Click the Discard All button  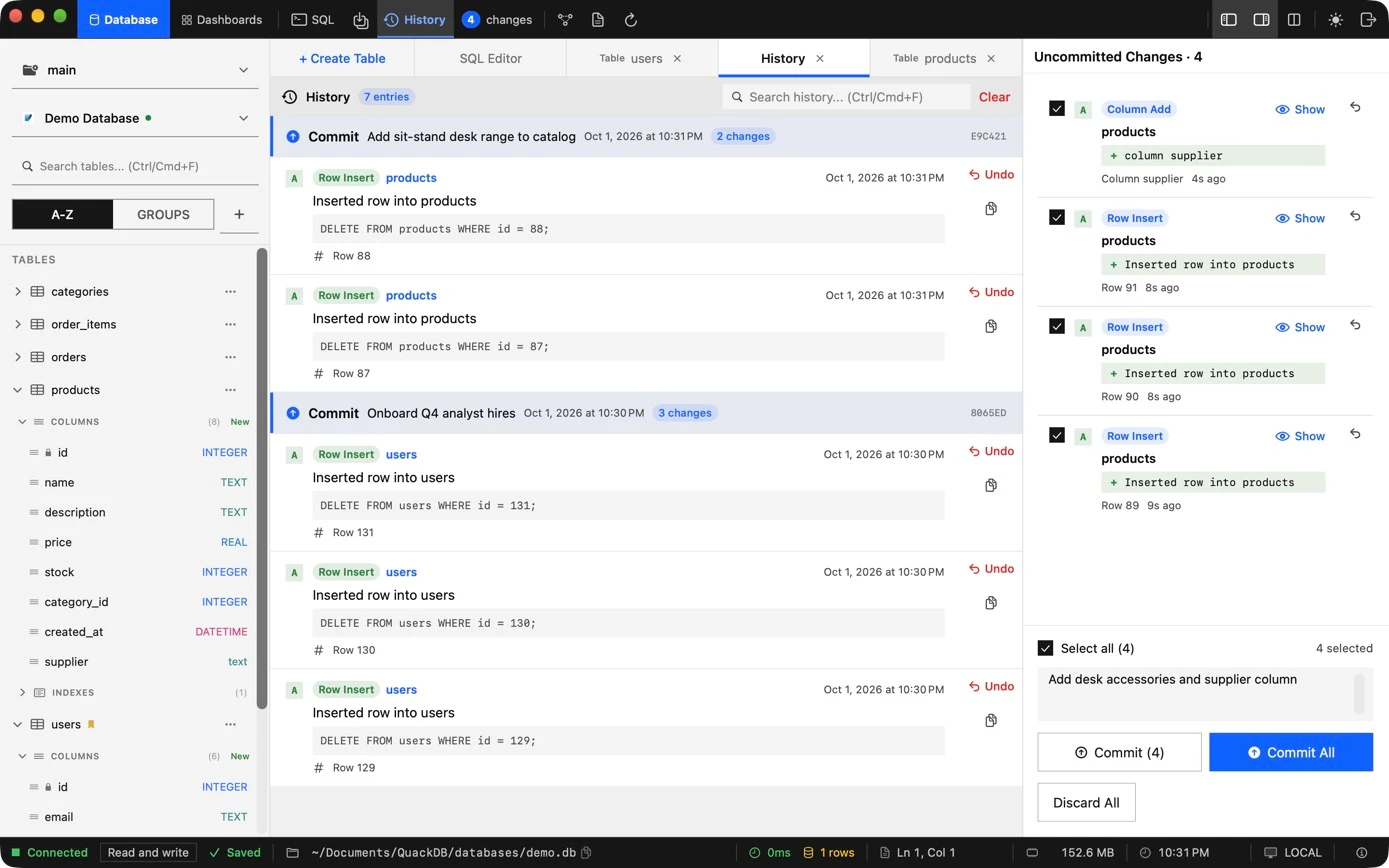pos(1086,802)
